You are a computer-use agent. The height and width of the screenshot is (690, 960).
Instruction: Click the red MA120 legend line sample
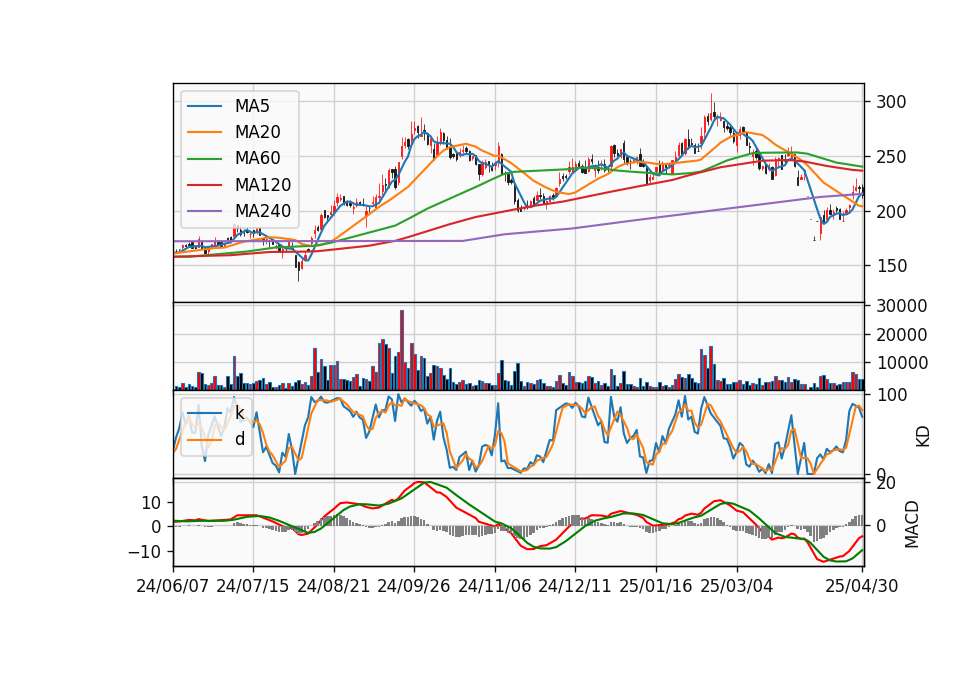(204, 185)
